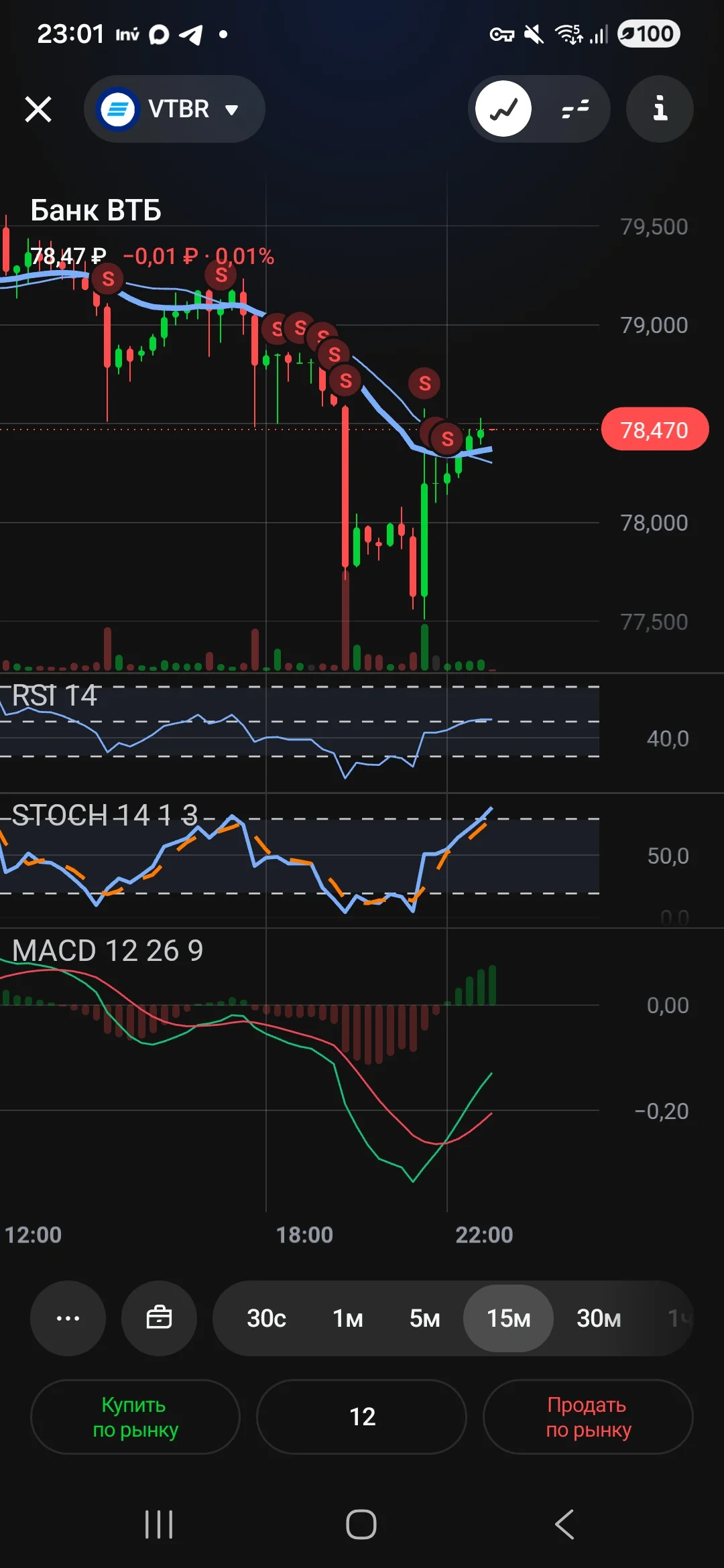The height and width of the screenshot is (1568, 724).
Task: Tap the 79,500 price axis label
Action: (654, 226)
